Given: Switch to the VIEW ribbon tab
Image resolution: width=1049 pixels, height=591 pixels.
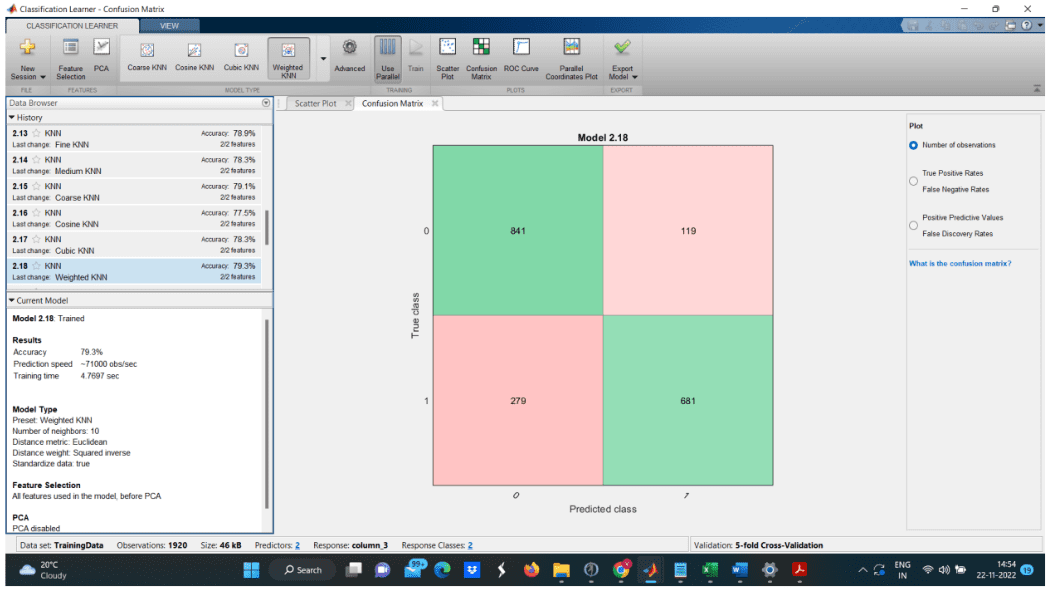Looking at the screenshot, I should coord(169,25).
